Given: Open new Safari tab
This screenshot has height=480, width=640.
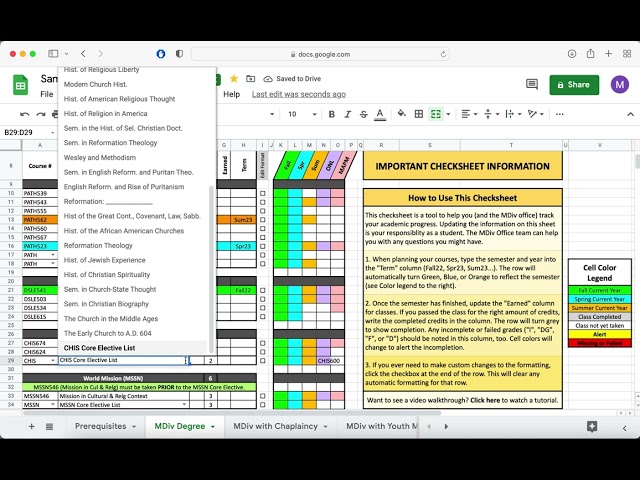Looking at the screenshot, I should pyautogui.click(x=609, y=53).
